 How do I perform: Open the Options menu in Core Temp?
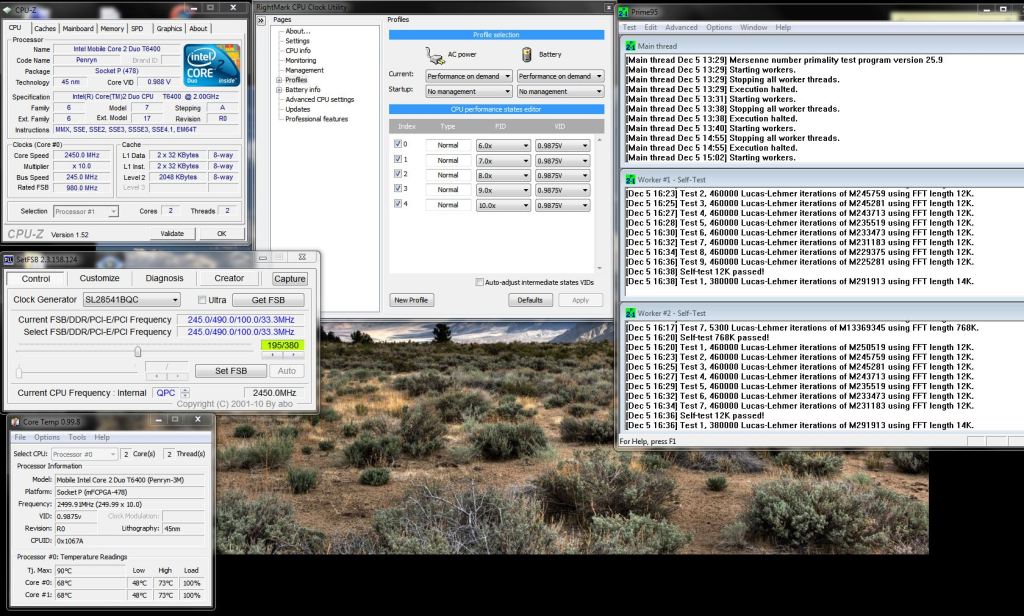coord(47,437)
